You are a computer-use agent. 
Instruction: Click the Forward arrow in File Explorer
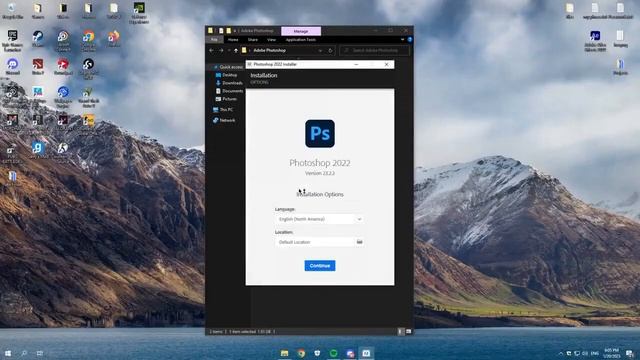click(221, 50)
